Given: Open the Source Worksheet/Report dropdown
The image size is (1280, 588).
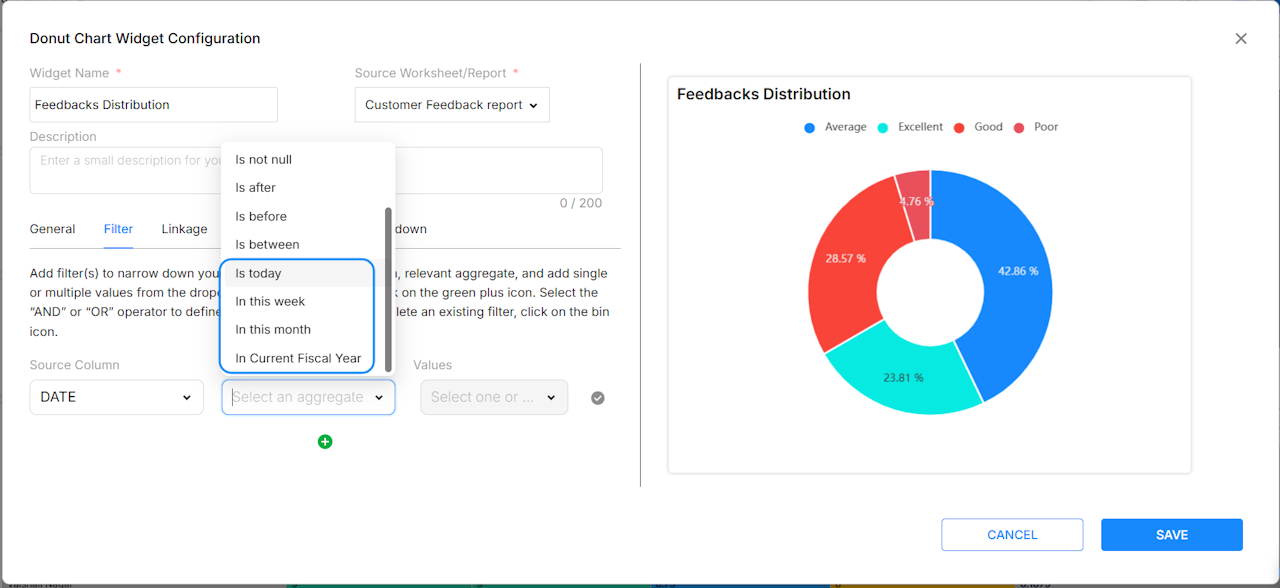Looking at the screenshot, I should click(x=451, y=105).
